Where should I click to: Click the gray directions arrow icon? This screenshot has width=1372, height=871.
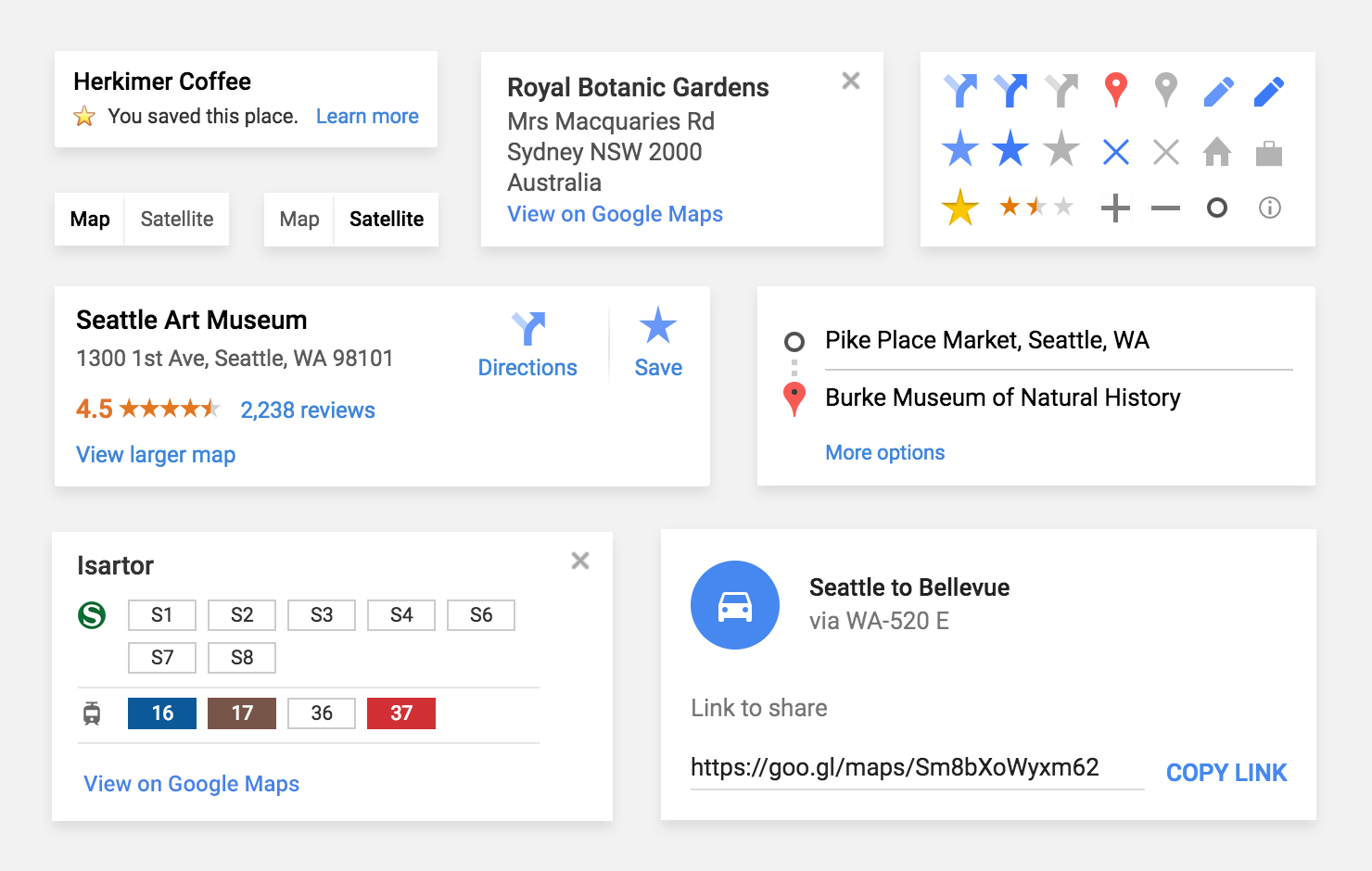pos(1061,91)
